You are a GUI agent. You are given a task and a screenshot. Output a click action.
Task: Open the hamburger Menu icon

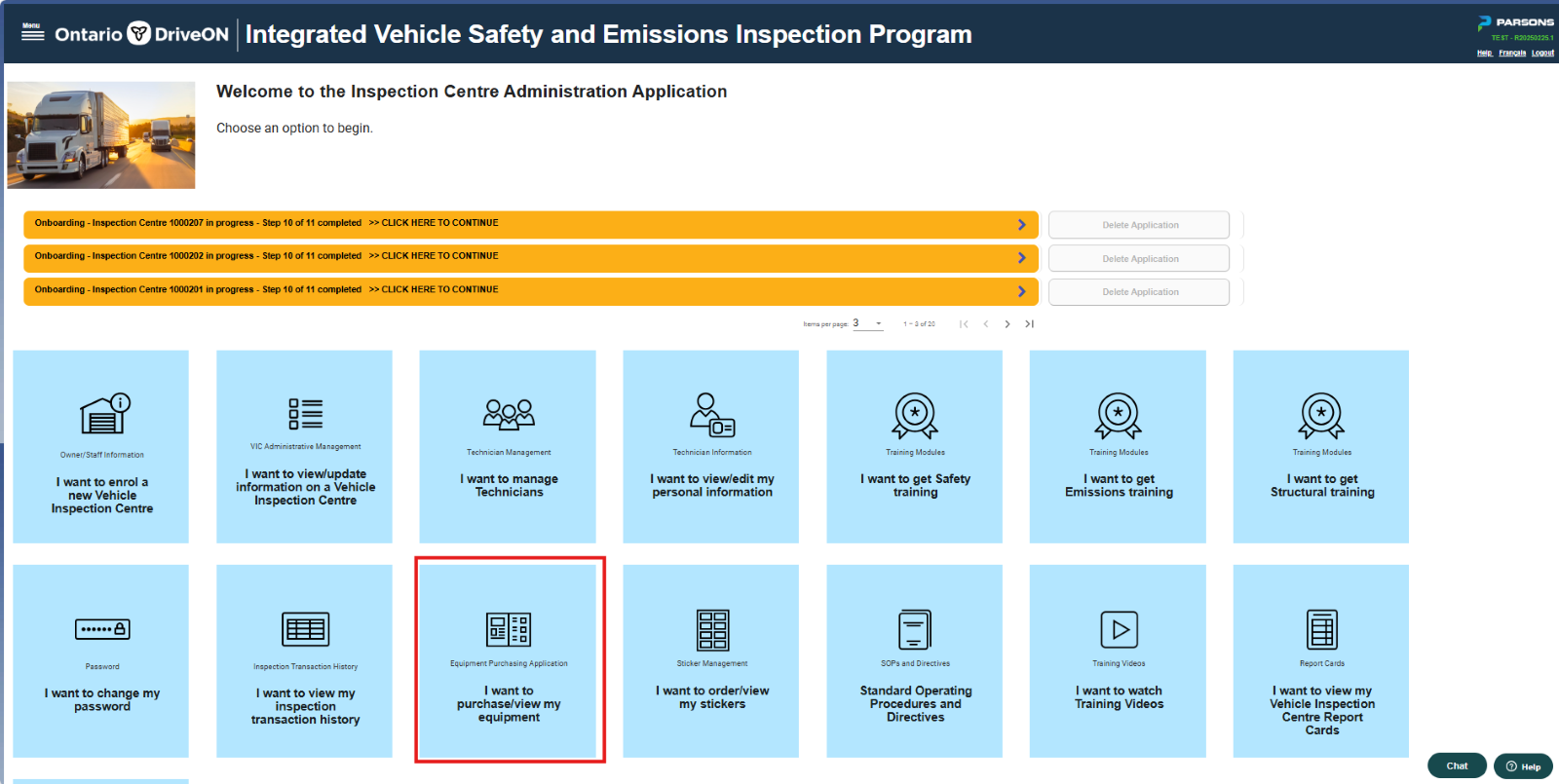(x=32, y=32)
